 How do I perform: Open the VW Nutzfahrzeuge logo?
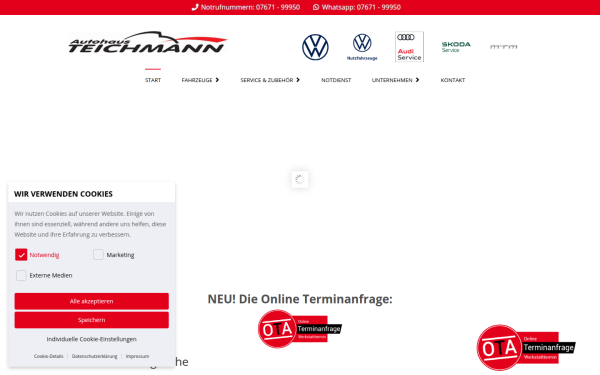coord(362,47)
